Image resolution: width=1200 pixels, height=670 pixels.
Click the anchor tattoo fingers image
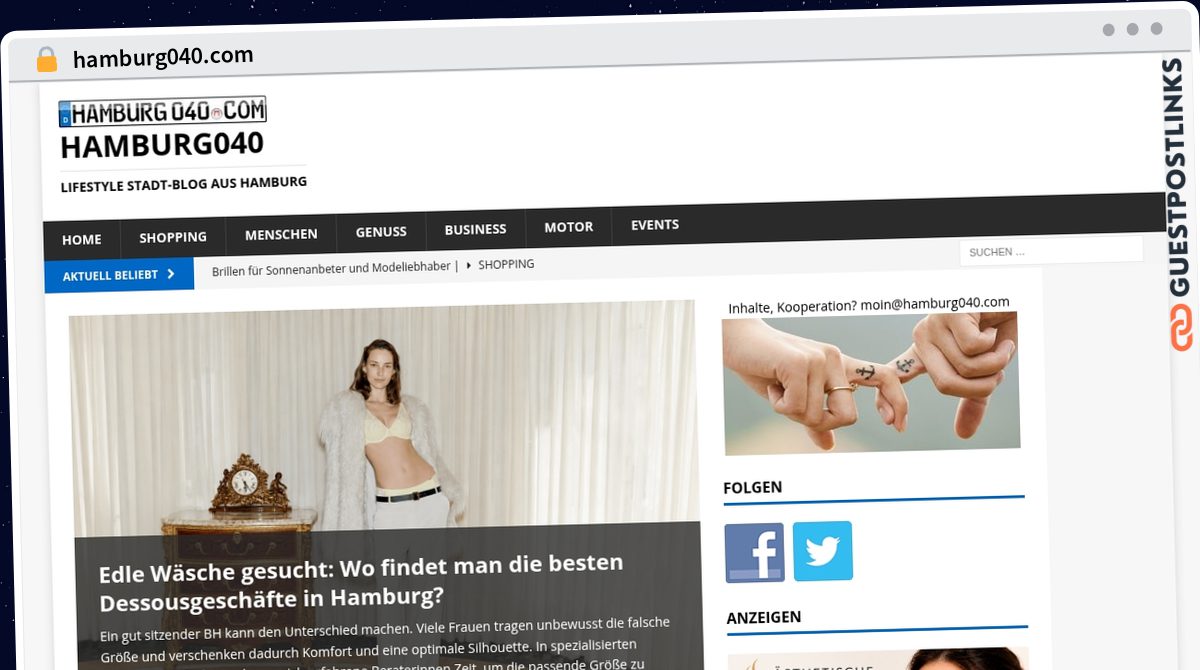(871, 383)
